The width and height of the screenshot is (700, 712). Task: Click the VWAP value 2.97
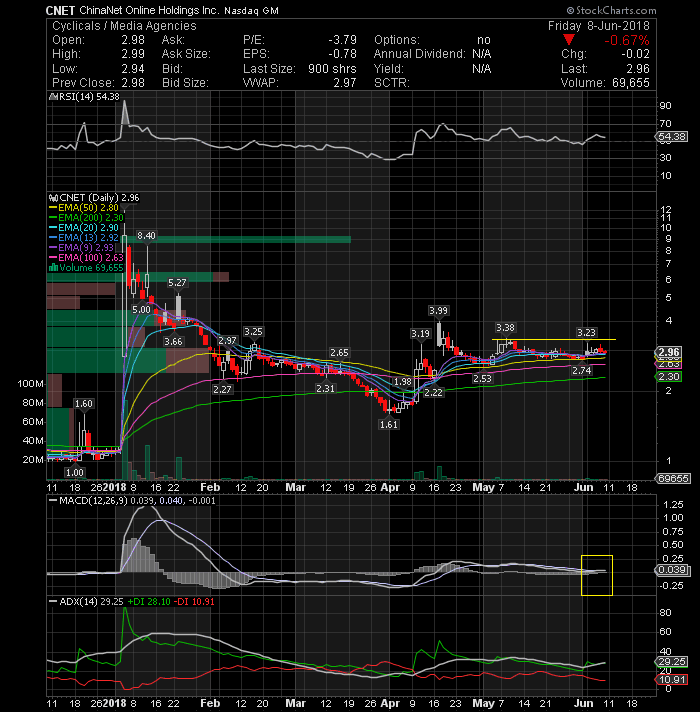tap(345, 83)
